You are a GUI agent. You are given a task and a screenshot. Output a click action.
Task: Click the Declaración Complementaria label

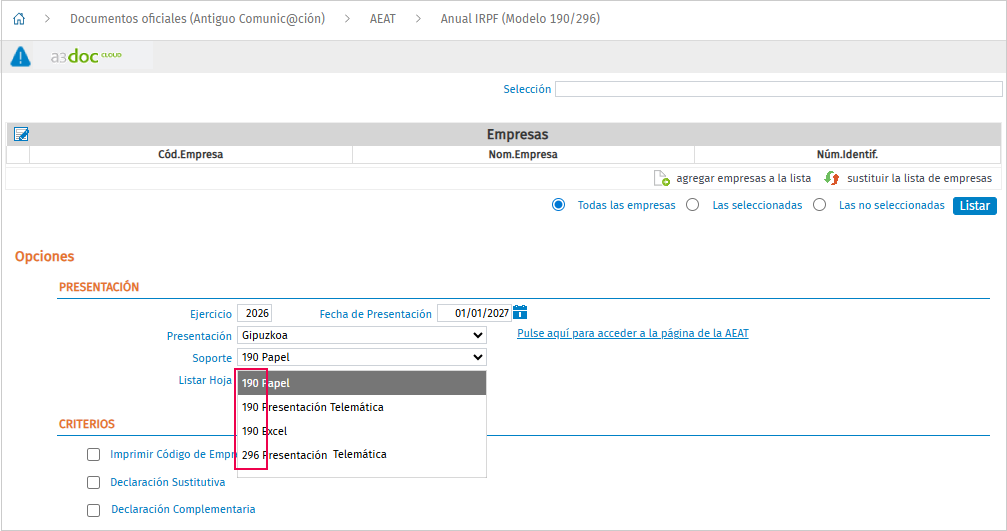point(183,509)
